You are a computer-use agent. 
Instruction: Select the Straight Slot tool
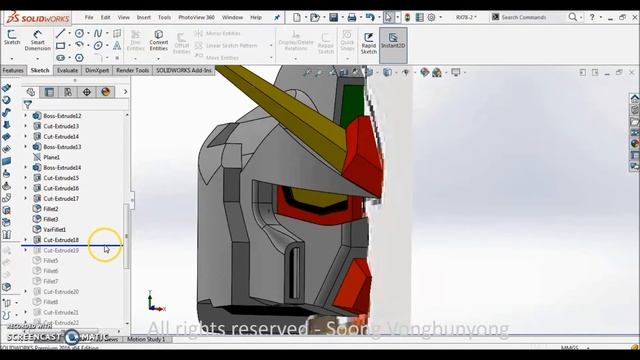pyautogui.click(x=60, y=58)
